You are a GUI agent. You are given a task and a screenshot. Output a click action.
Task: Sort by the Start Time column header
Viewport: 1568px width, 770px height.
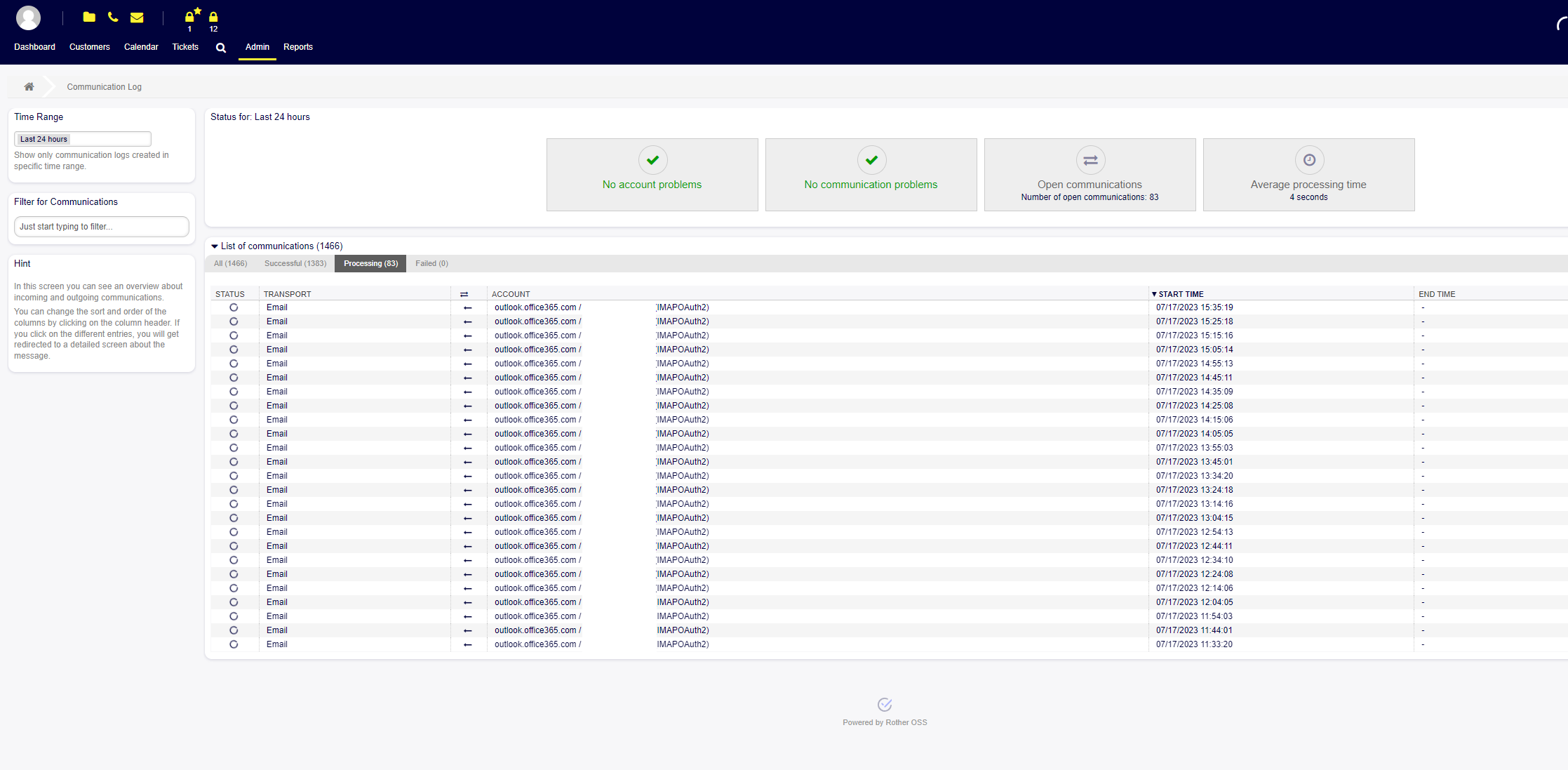point(1180,294)
